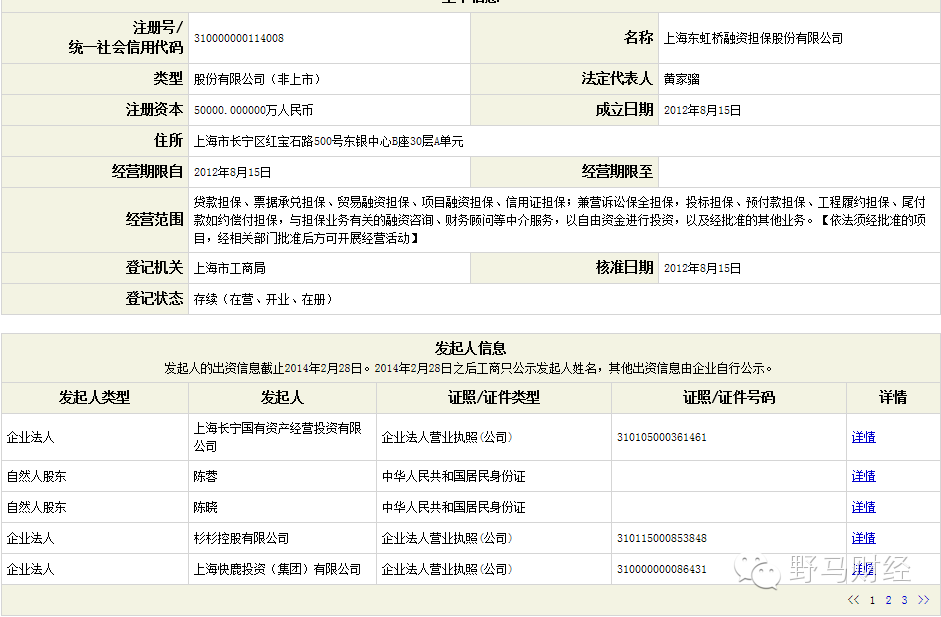
Task: Click promoter name 上海快鹿投资（集团）有限公司
Action: coord(277,570)
